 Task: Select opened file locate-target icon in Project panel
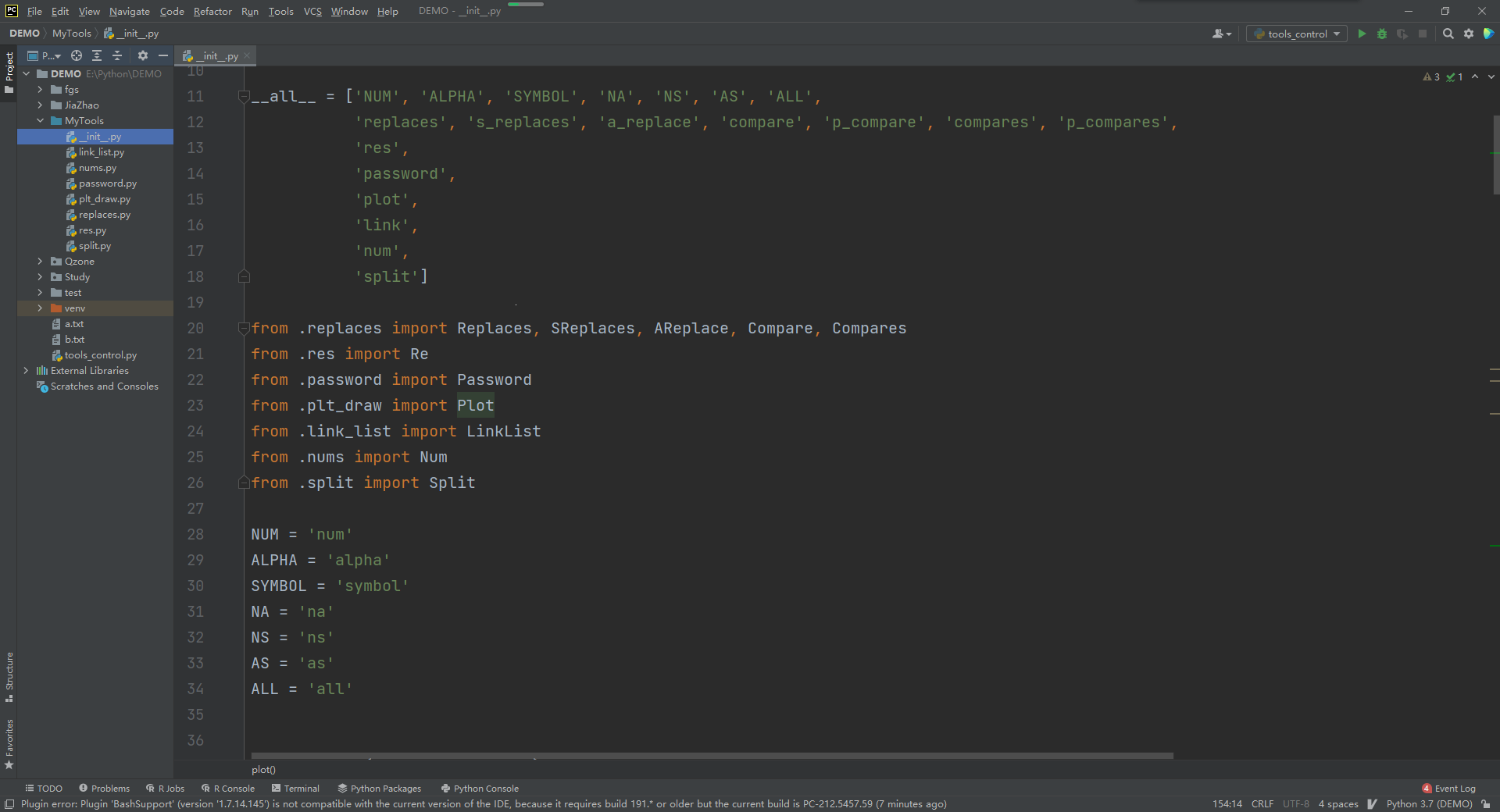point(77,55)
